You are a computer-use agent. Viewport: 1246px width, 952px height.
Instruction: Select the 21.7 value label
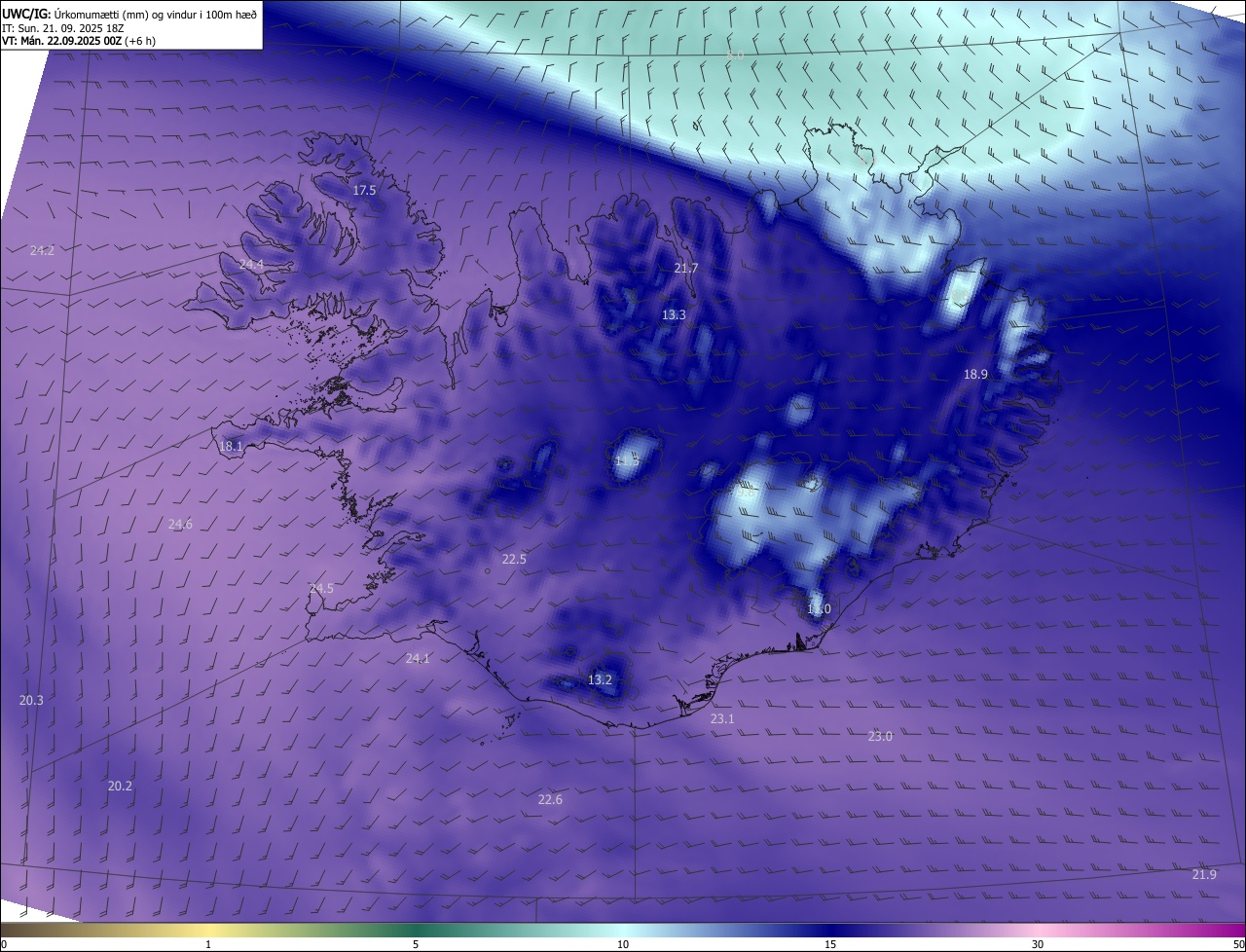[x=686, y=268]
